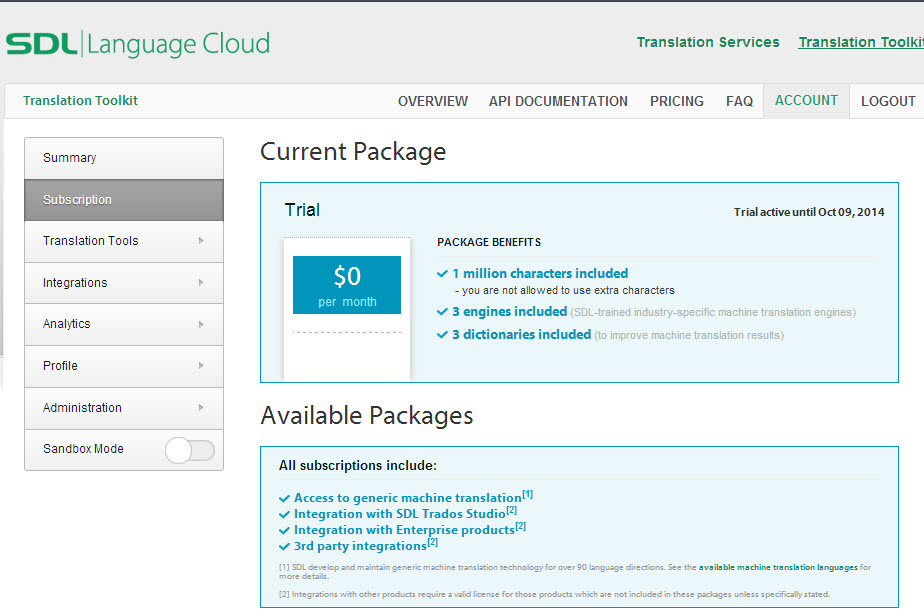This screenshot has width=924, height=612.
Task: Click "Access to generic machine translation" item
Action: pos(408,498)
